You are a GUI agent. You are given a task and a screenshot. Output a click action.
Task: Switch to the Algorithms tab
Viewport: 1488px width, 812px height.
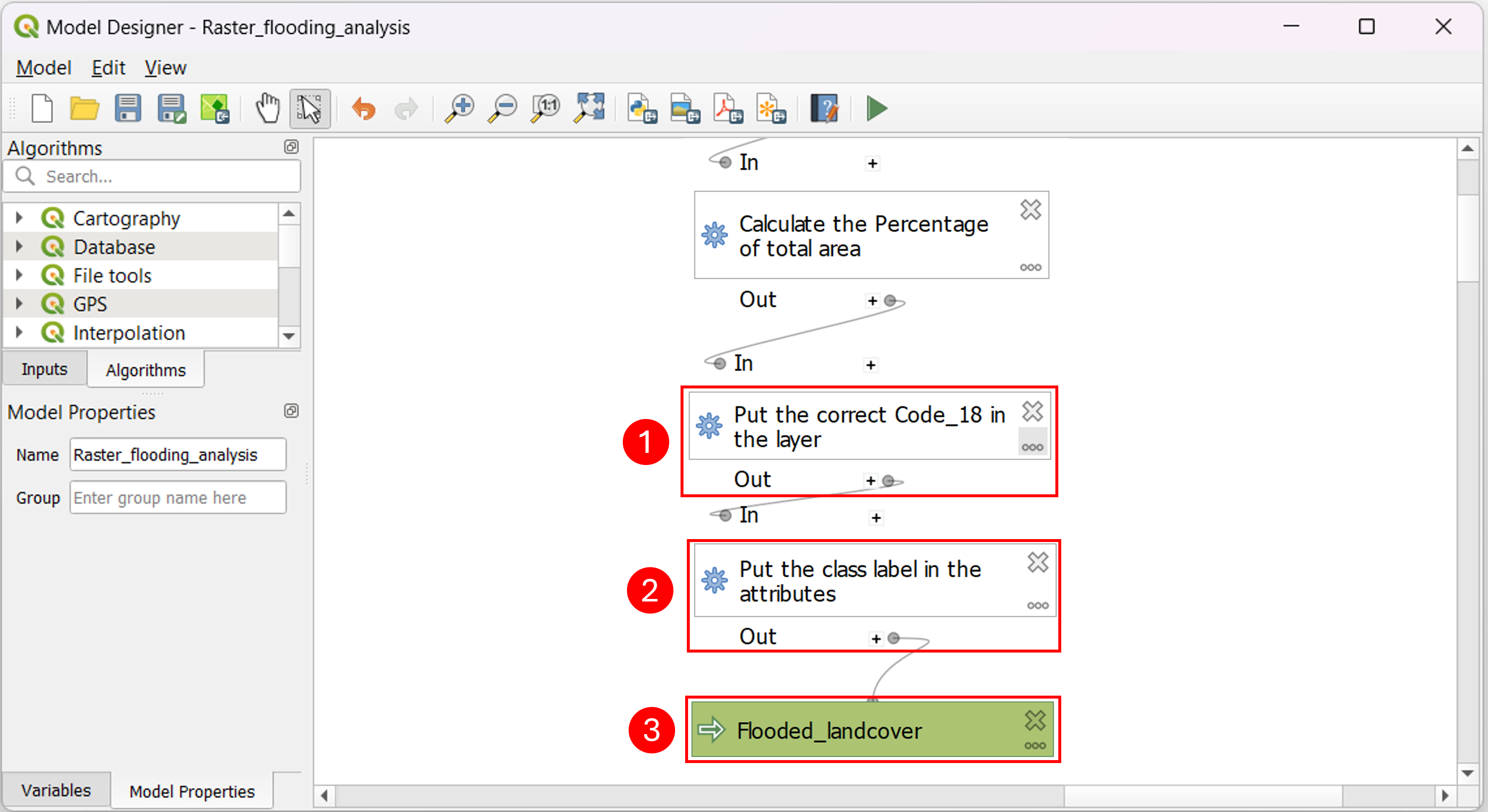[x=146, y=370]
